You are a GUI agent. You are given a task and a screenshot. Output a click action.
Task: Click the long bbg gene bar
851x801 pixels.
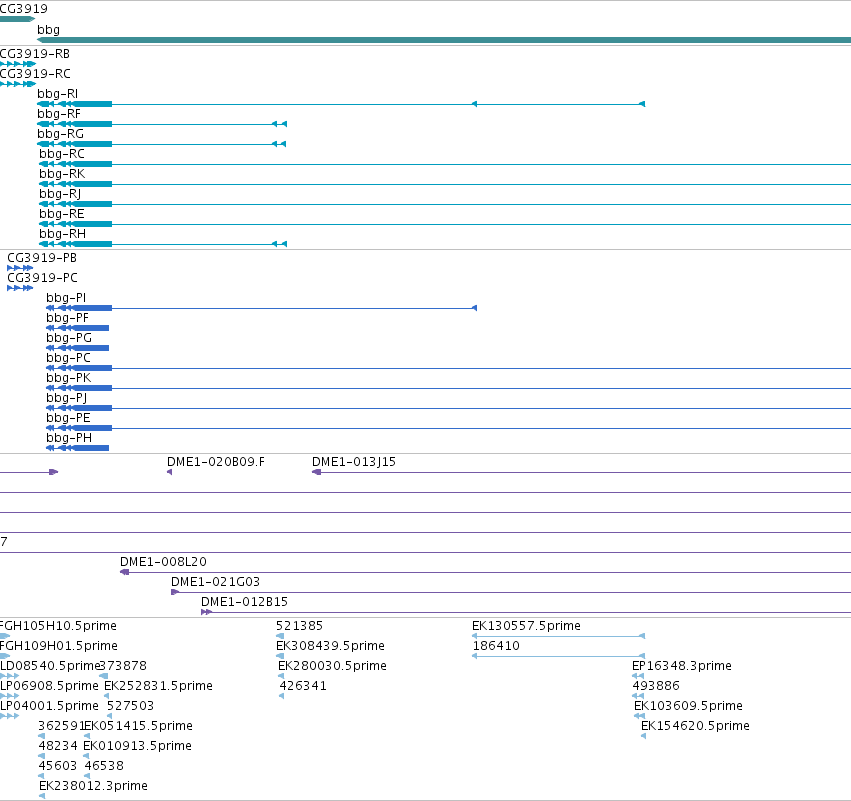click(443, 40)
